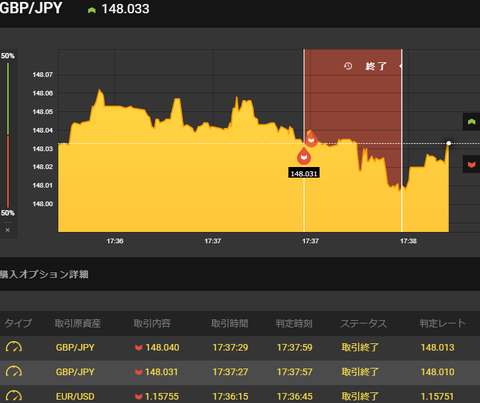Click the EUR/USD asset cell
Screen dimensions: 480x403
pos(75,396)
